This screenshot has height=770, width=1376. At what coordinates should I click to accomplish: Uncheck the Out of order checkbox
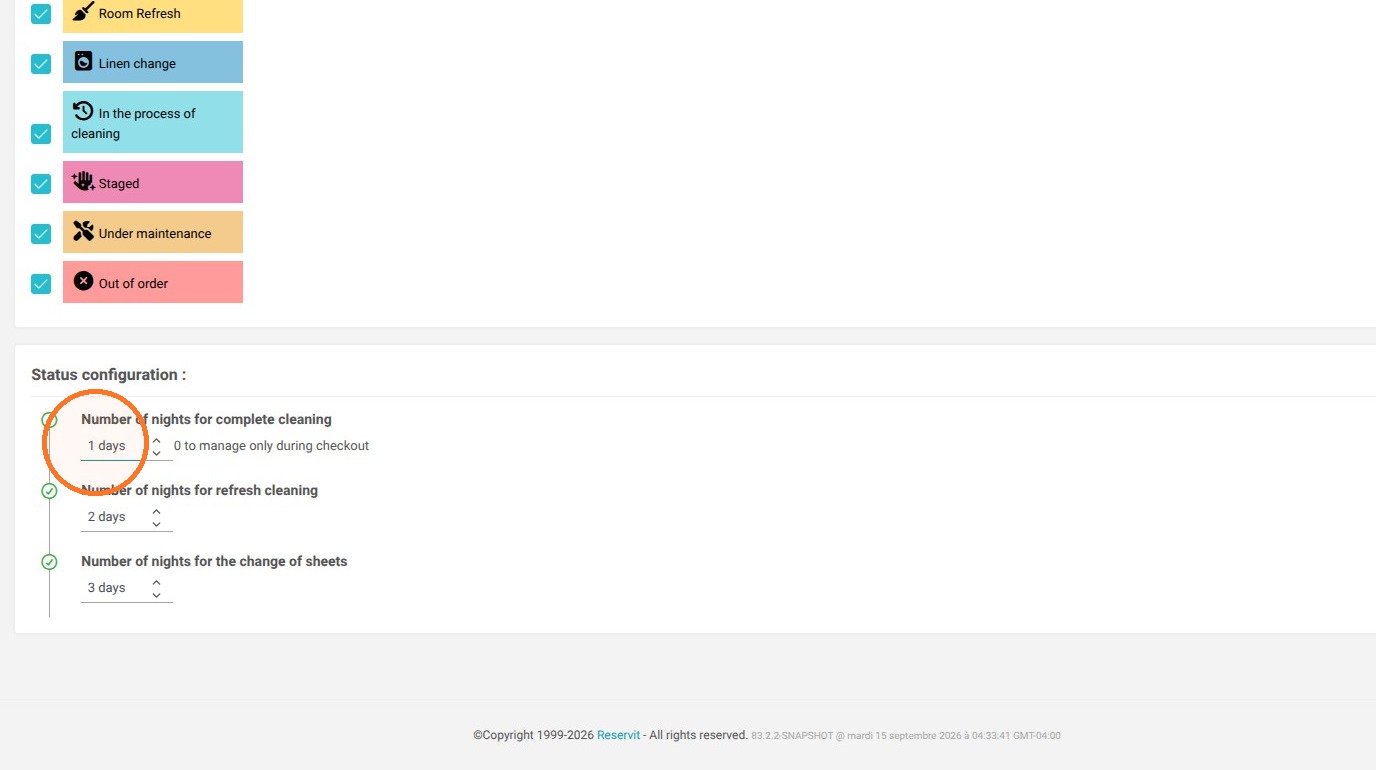click(41, 284)
